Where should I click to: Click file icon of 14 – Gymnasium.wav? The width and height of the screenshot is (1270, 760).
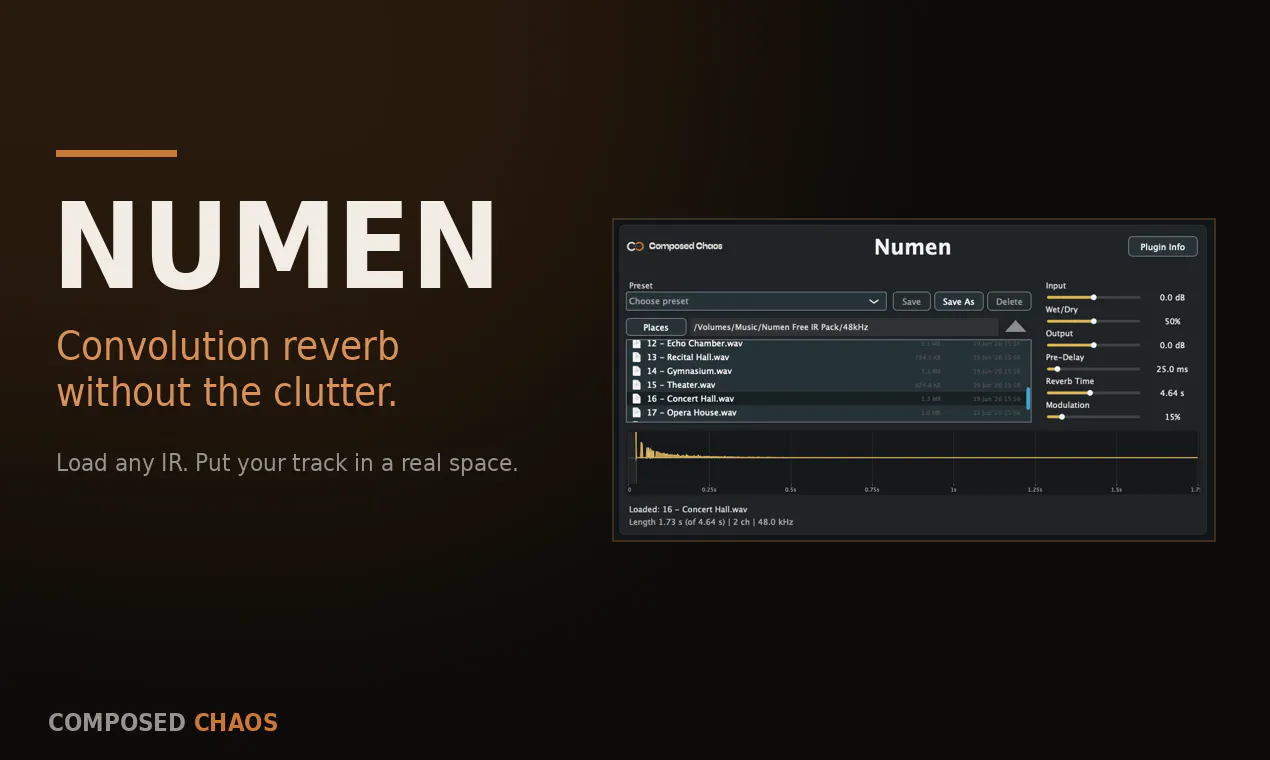636,371
